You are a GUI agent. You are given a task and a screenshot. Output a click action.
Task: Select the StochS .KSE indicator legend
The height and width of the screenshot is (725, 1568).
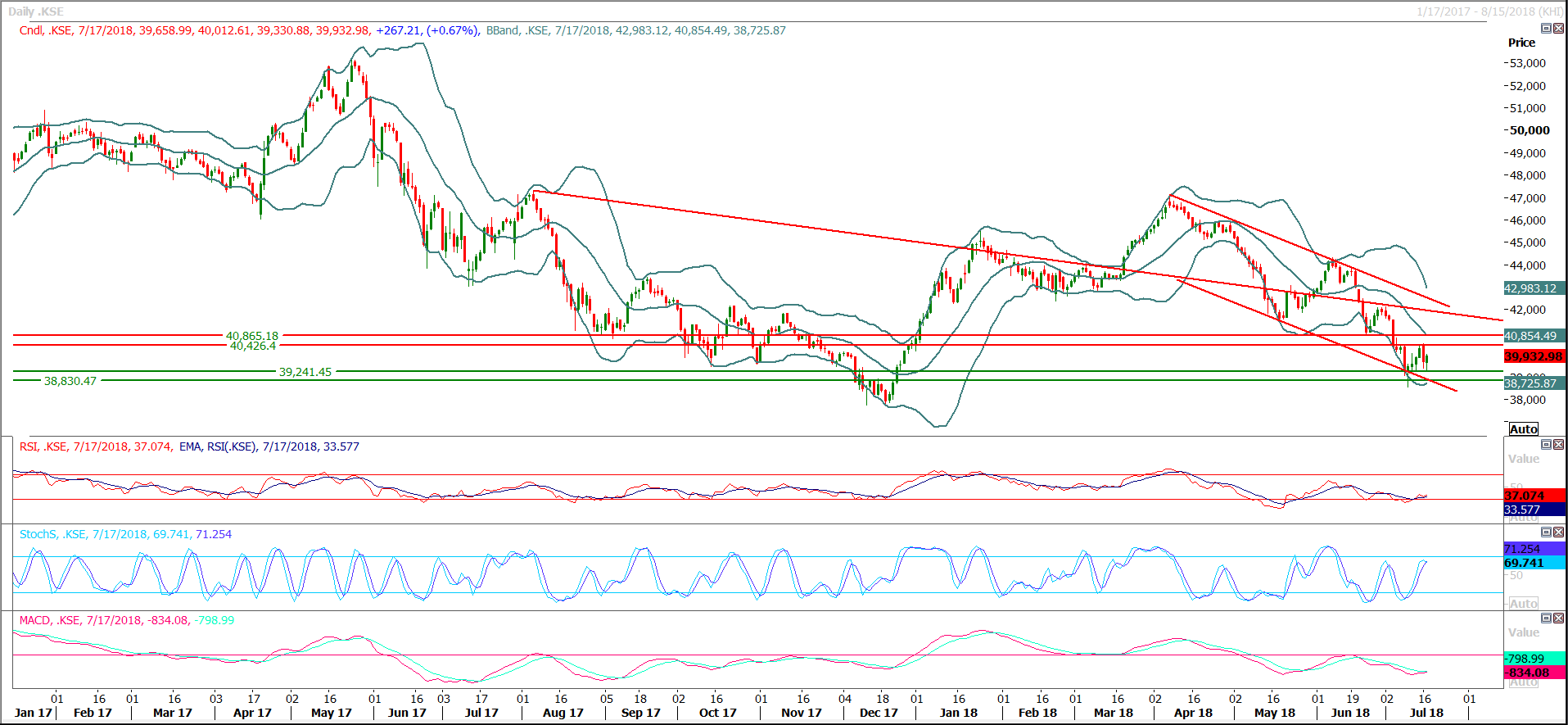(x=53, y=534)
